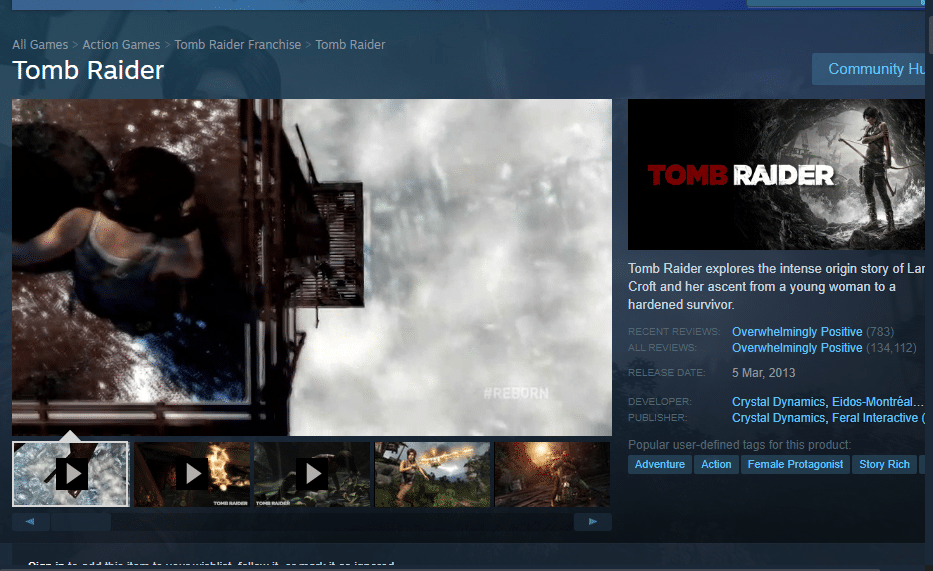
Task: Select the Story Rich tag
Action: [884, 465]
